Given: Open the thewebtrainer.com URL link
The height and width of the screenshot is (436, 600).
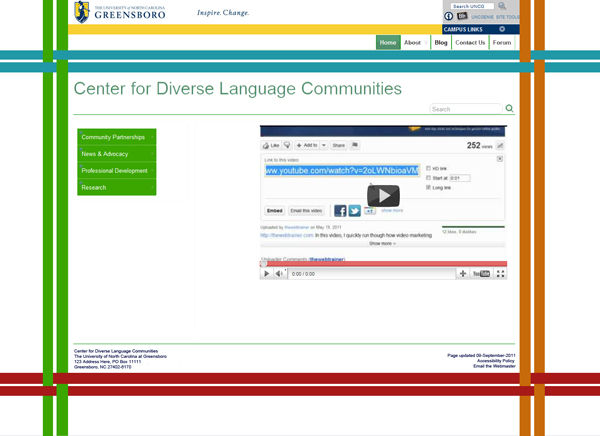Looking at the screenshot, I should 287,235.
